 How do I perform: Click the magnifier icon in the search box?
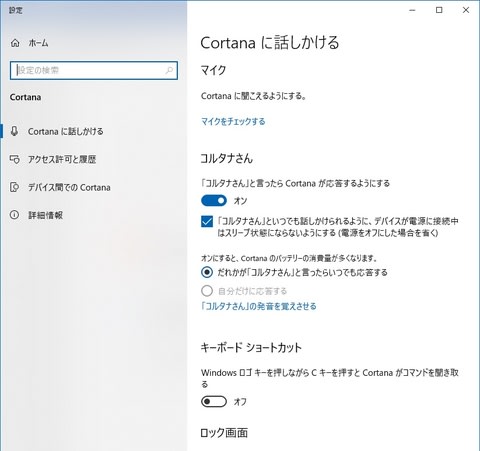click(169, 70)
